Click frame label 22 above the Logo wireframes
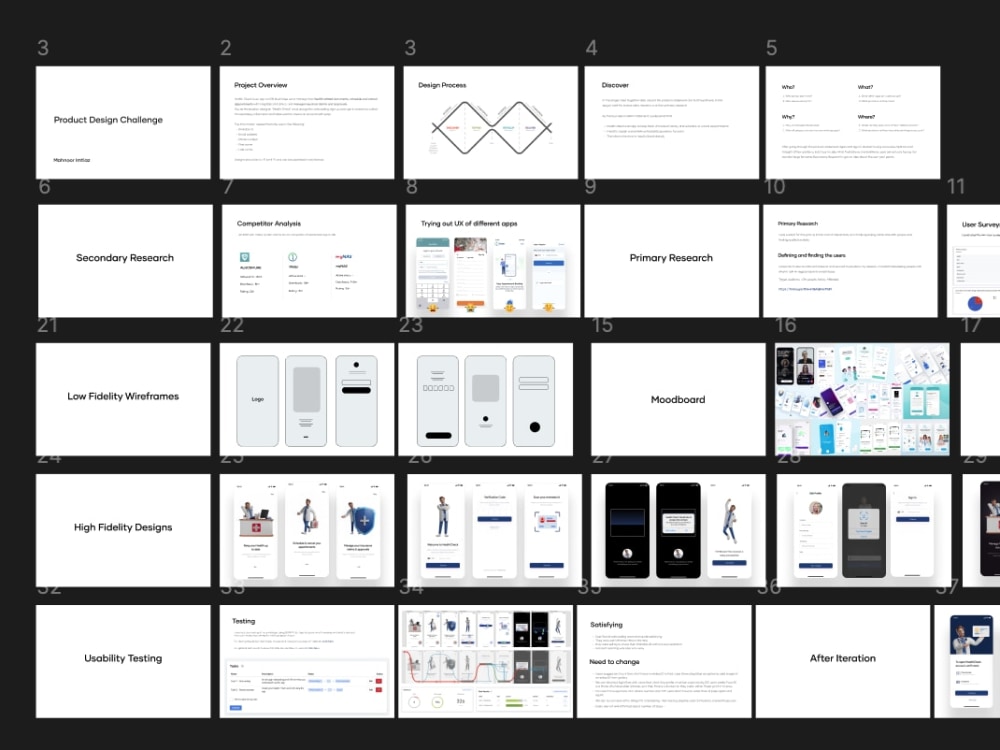1000x750 pixels. [x=232, y=325]
